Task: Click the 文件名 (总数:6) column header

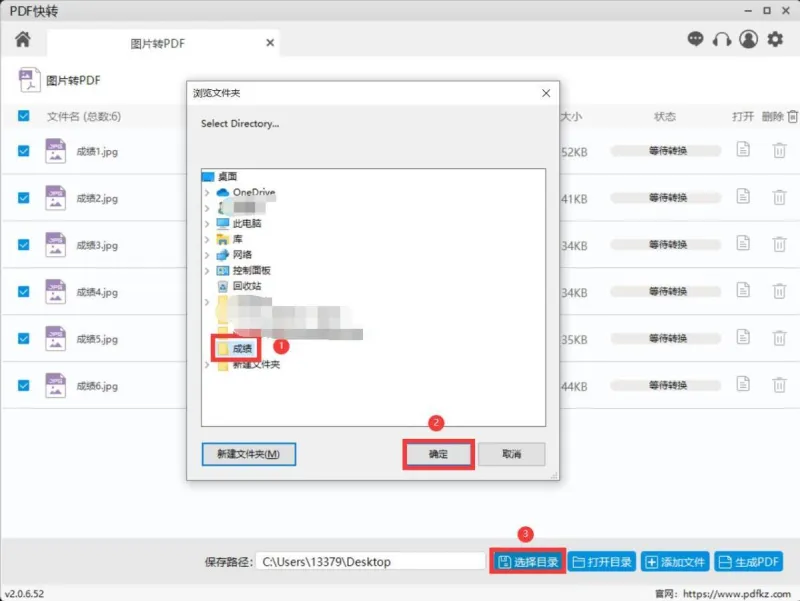Action: coord(84,117)
